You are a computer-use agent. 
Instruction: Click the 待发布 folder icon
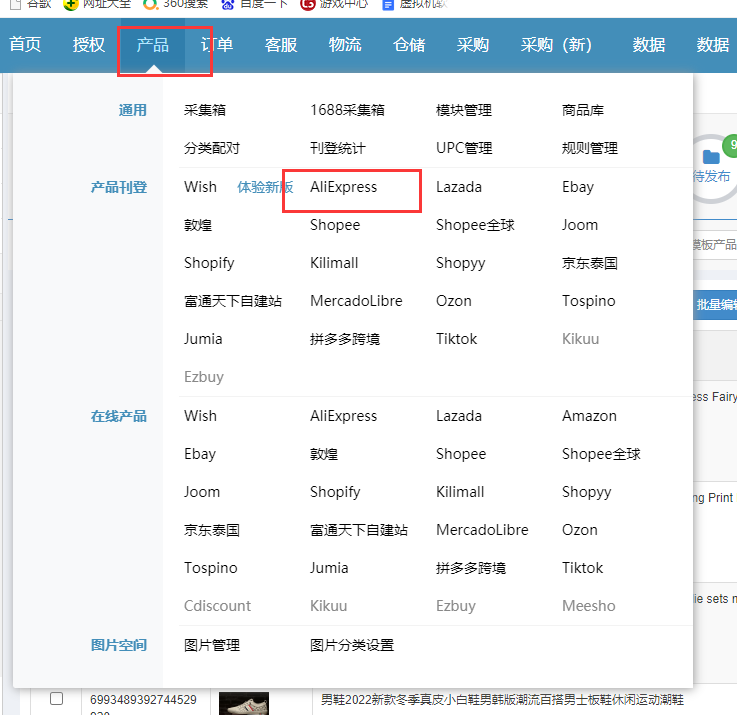pyautogui.click(x=711, y=157)
